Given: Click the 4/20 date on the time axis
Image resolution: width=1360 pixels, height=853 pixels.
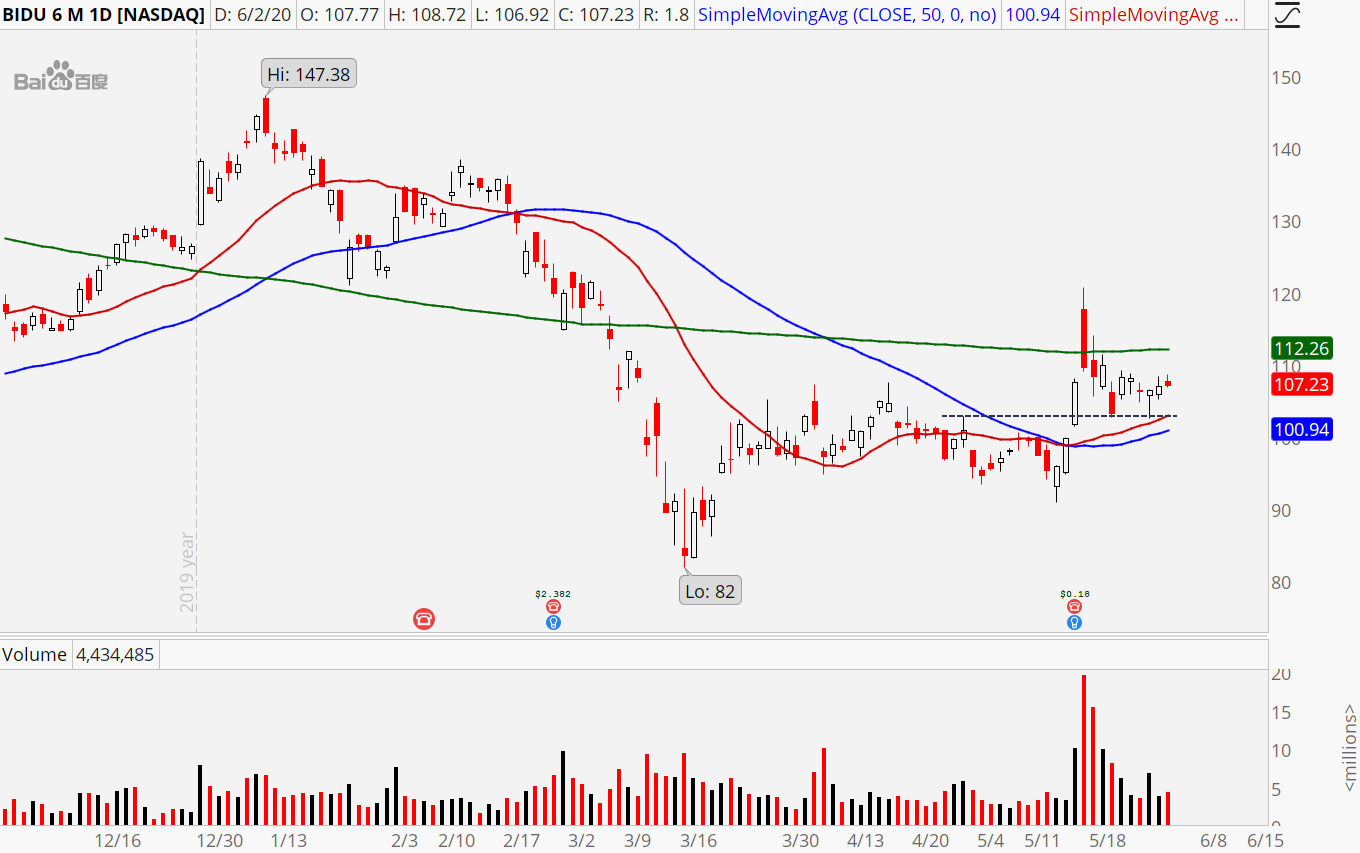Looking at the screenshot, I should (932, 840).
